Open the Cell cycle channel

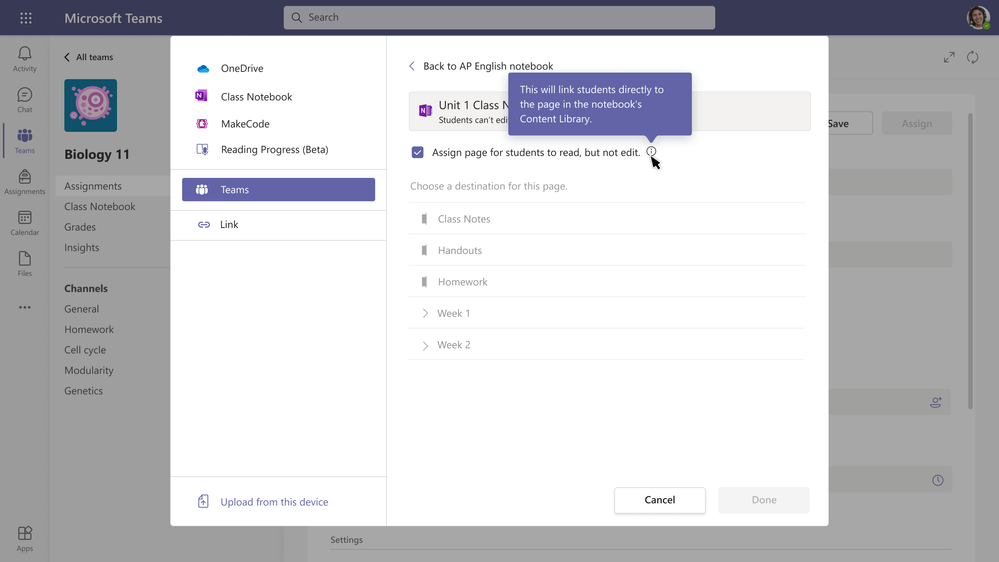(x=85, y=350)
